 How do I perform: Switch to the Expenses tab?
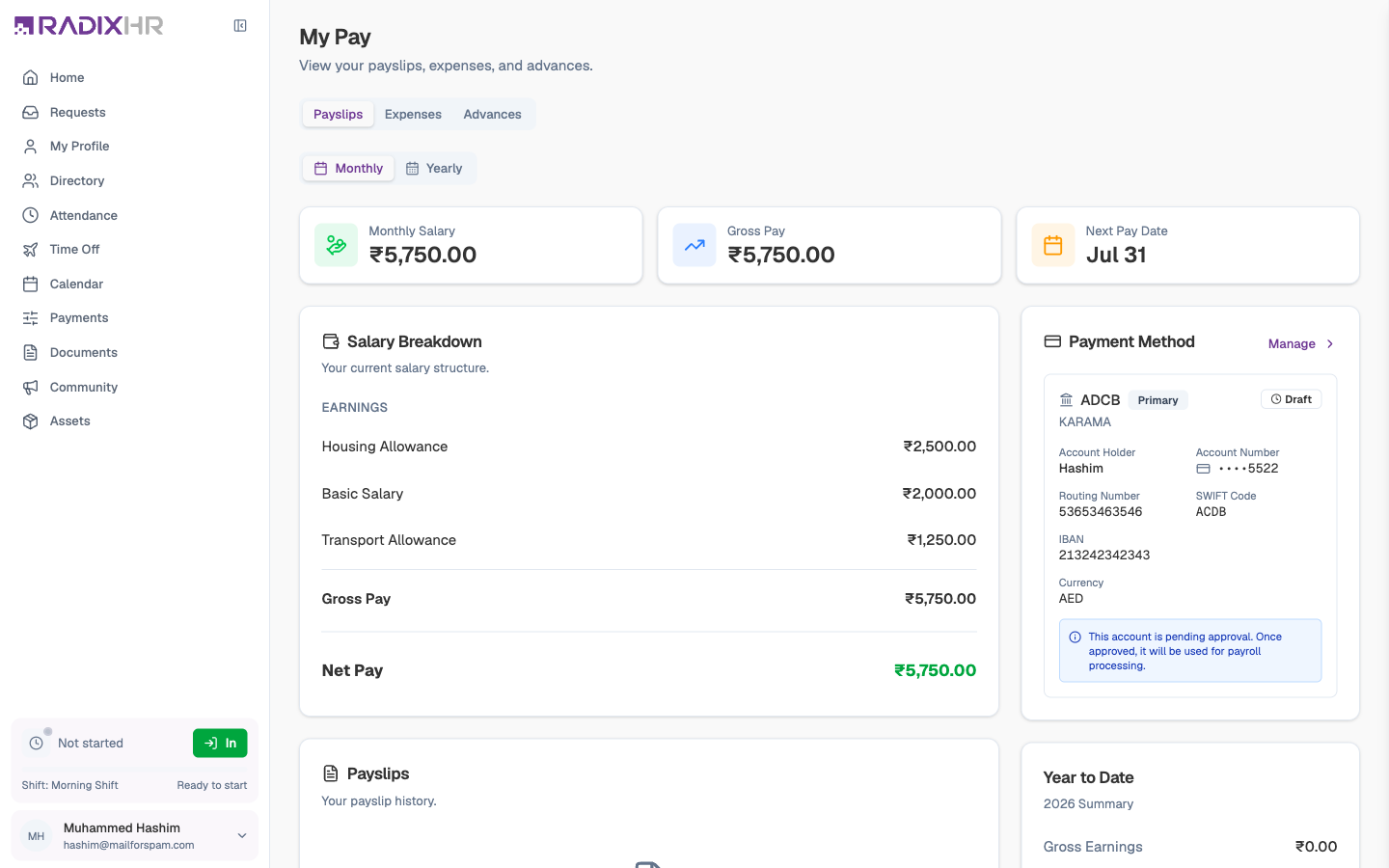(x=413, y=114)
